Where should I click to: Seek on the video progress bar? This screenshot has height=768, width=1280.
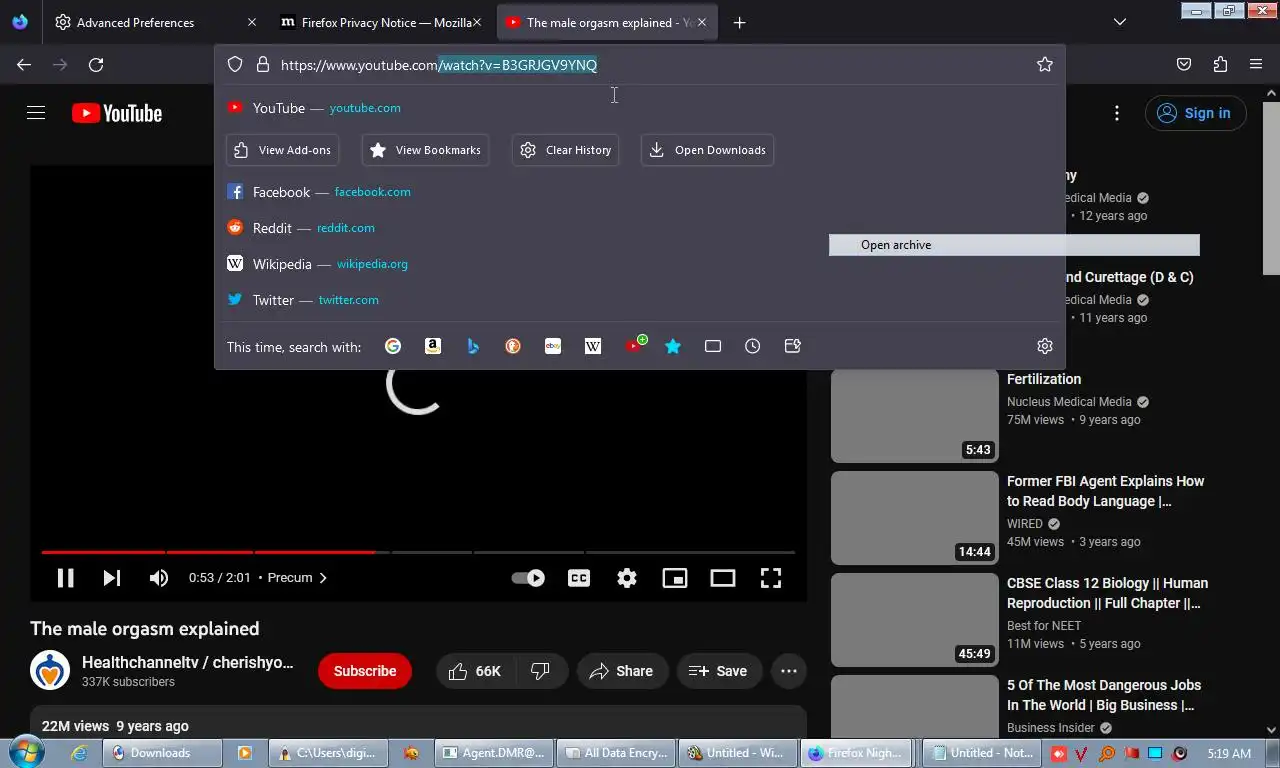(x=418, y=552)
